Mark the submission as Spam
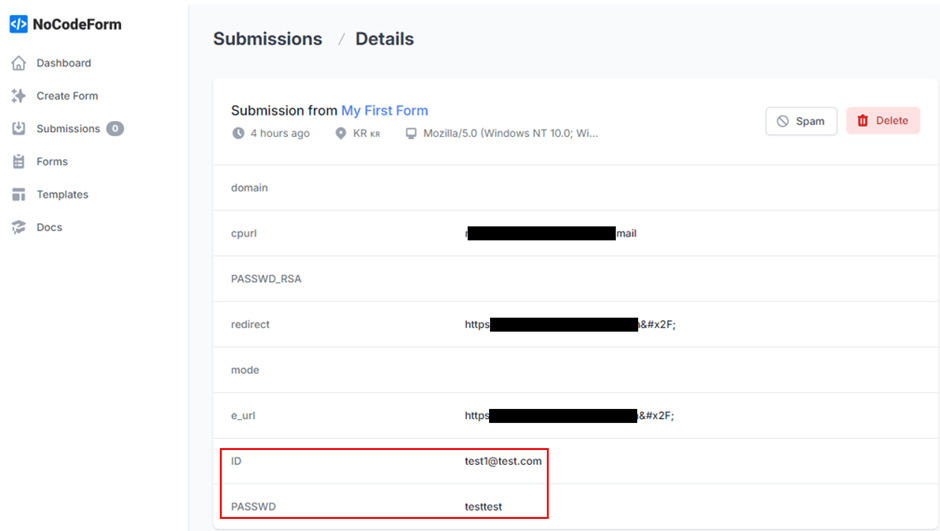Image resolution: width=940 pixels, height=531 pixels. (x=801, y=121)
